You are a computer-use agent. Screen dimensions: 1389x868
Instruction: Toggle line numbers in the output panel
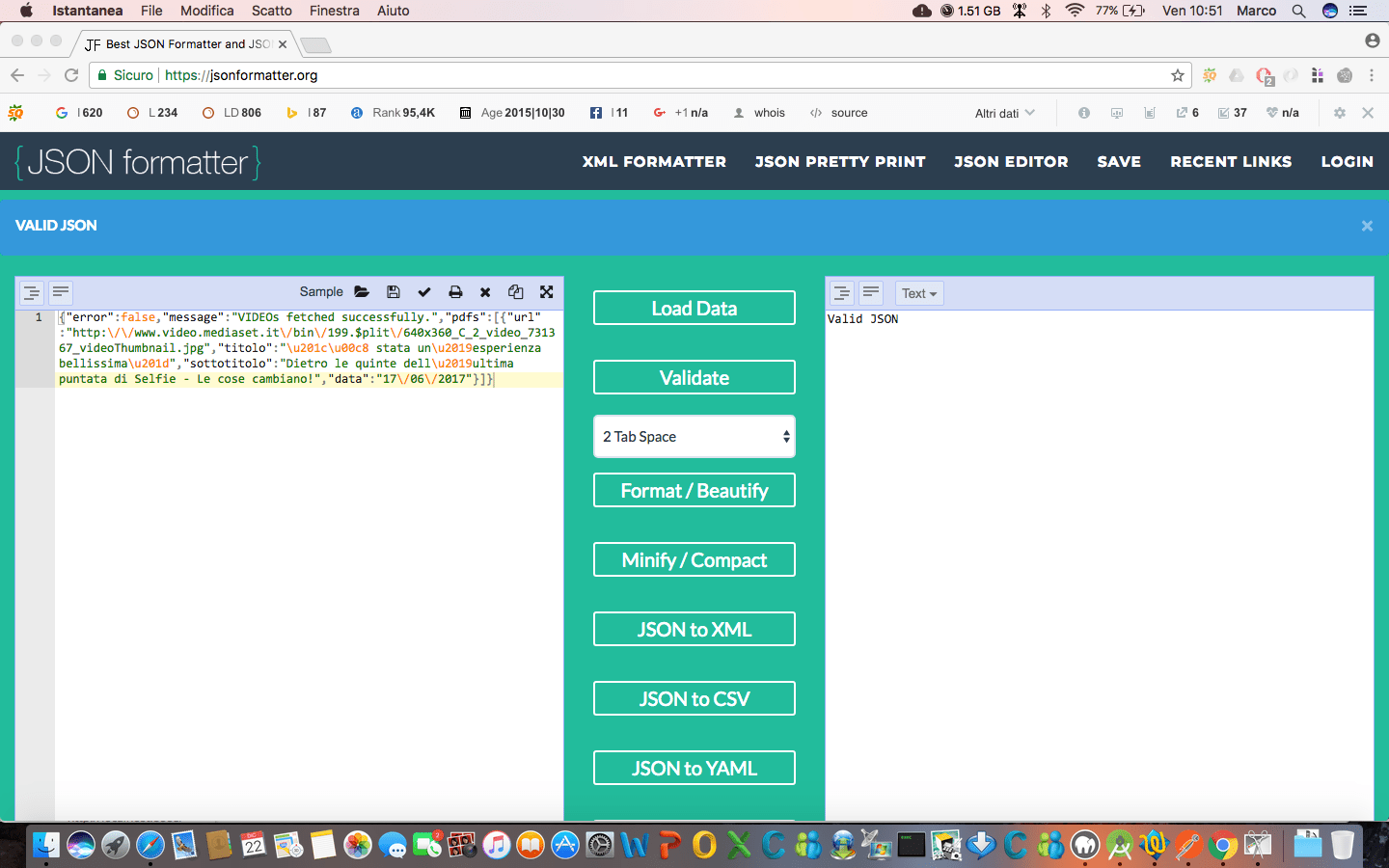(841, 292)
